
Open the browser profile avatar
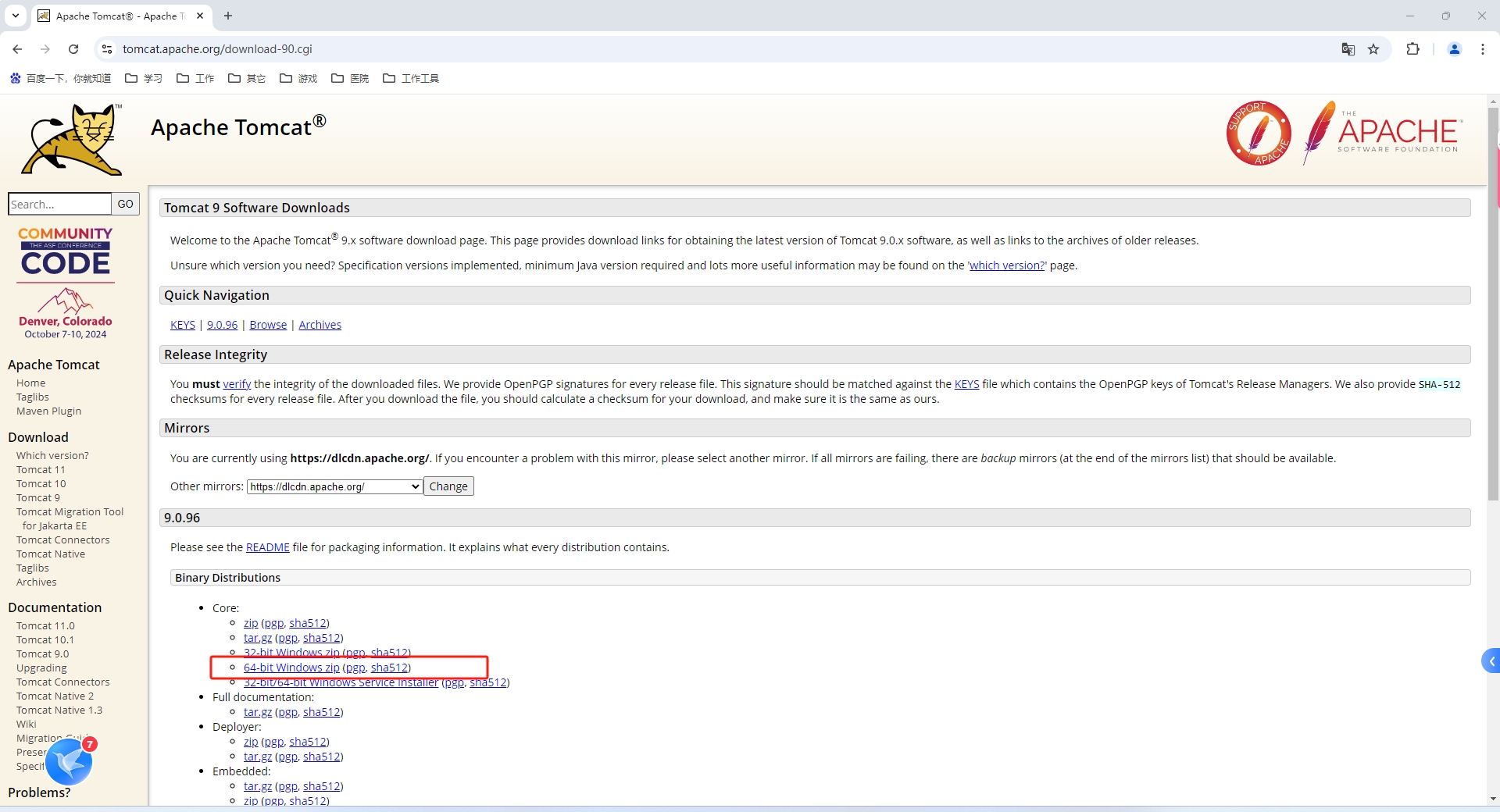(1455, 49)
